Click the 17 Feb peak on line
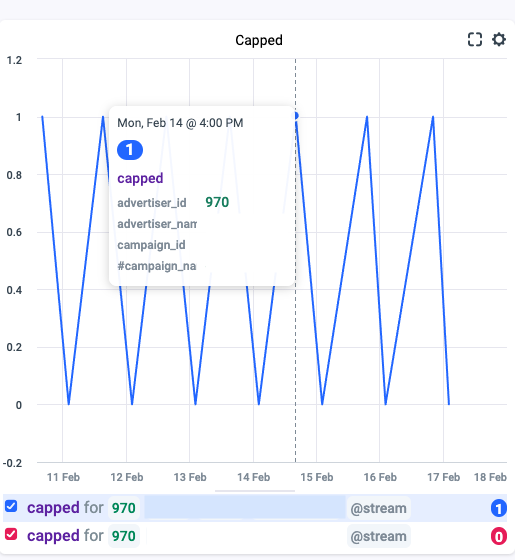515x560 pixels. [x=433, y=117]
